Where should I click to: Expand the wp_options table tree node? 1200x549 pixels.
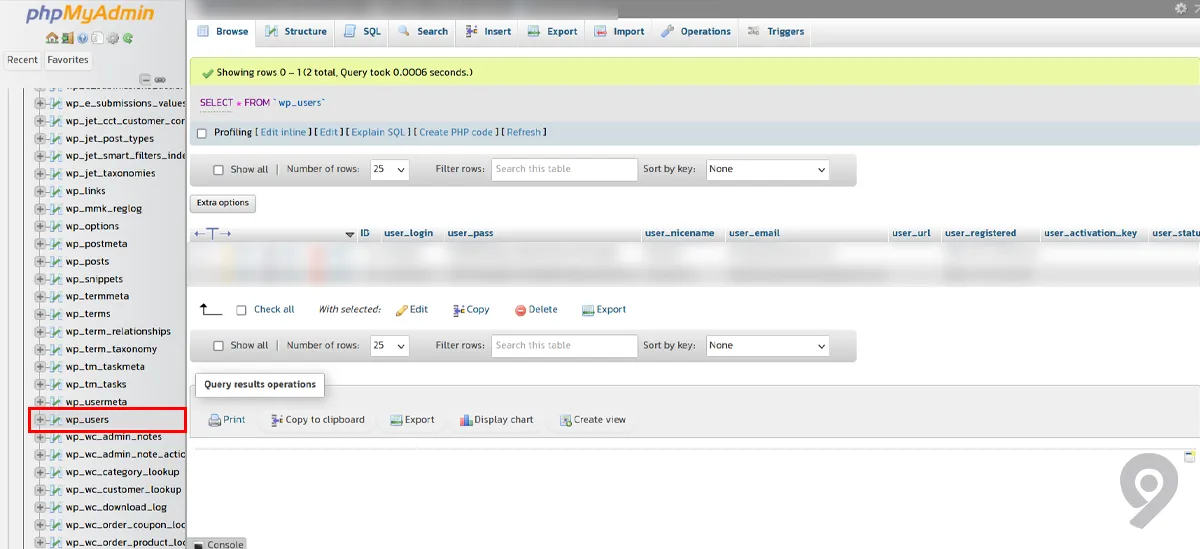tap(40, 226)
